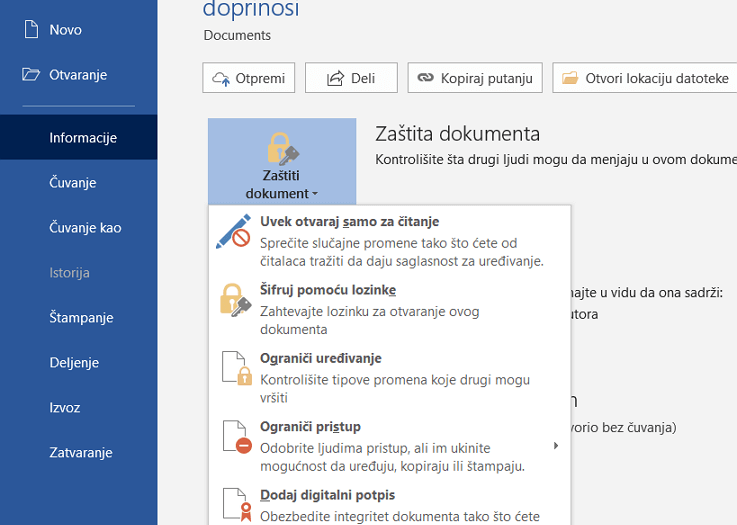This screenshot has height=525, width=737.
Task: Open the Čuvanje kao sidebar tab
Action: 85,228
